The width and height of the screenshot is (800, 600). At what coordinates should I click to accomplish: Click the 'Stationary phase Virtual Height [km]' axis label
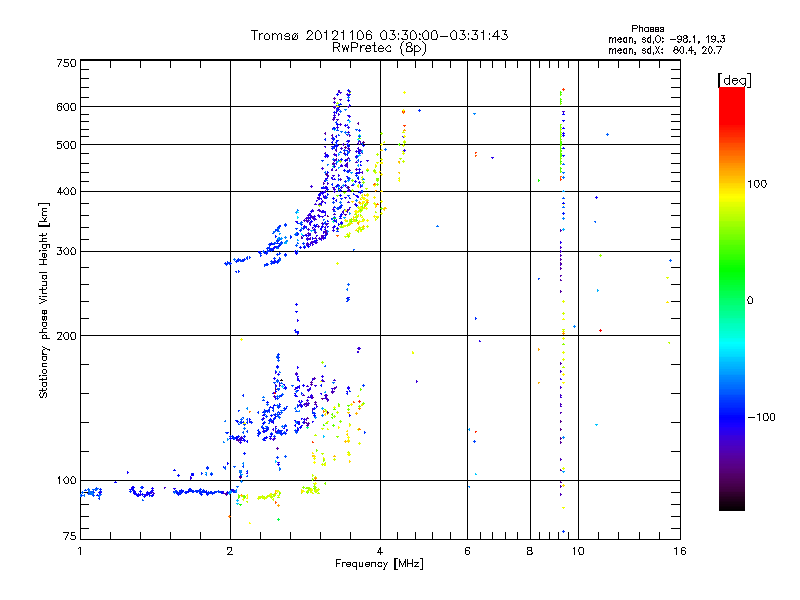(44, 300)
